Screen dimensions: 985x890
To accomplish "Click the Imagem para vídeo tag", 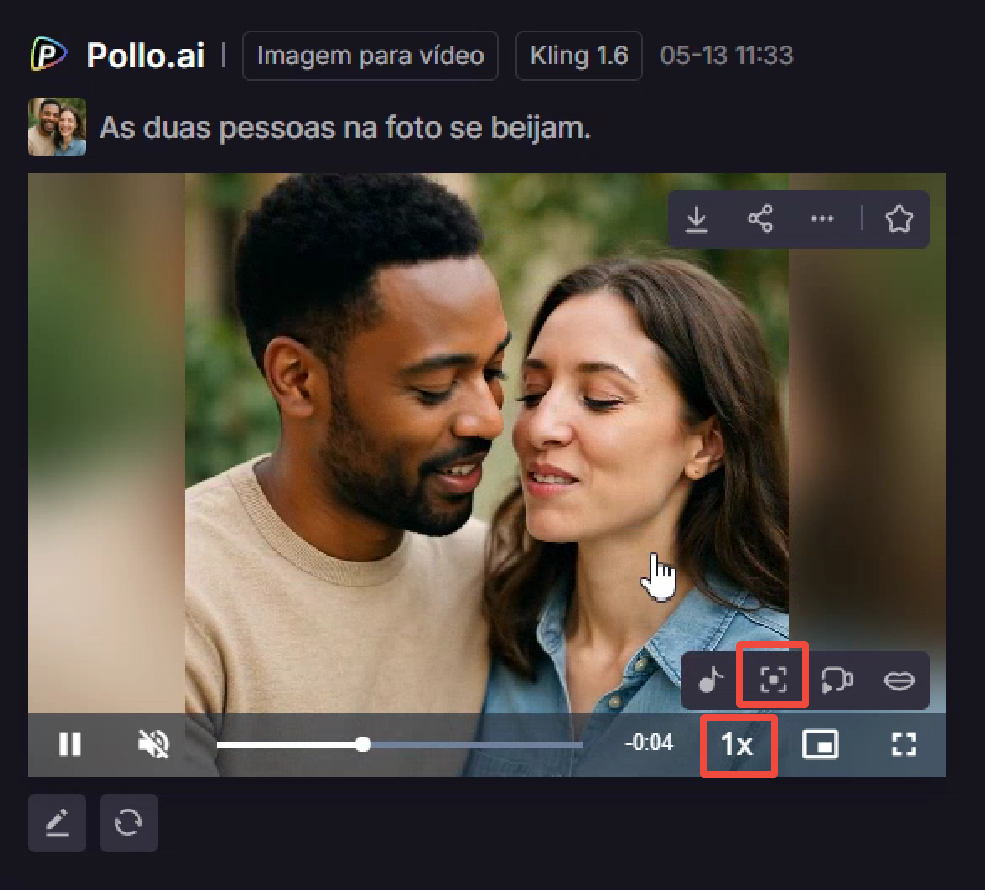I will (371, 56).
